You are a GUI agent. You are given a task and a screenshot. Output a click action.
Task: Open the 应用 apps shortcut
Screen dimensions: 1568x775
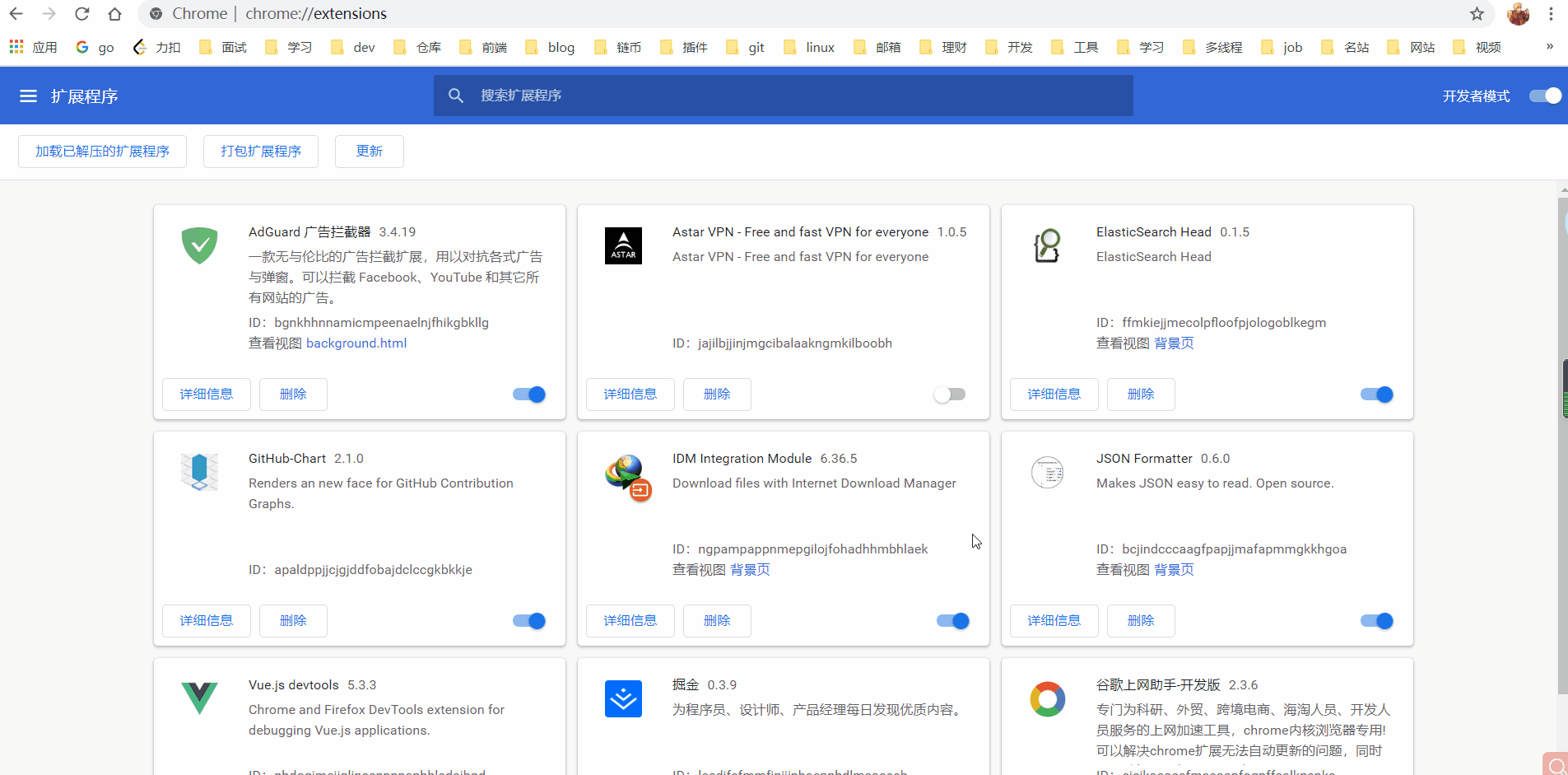[x=34, y=47]
